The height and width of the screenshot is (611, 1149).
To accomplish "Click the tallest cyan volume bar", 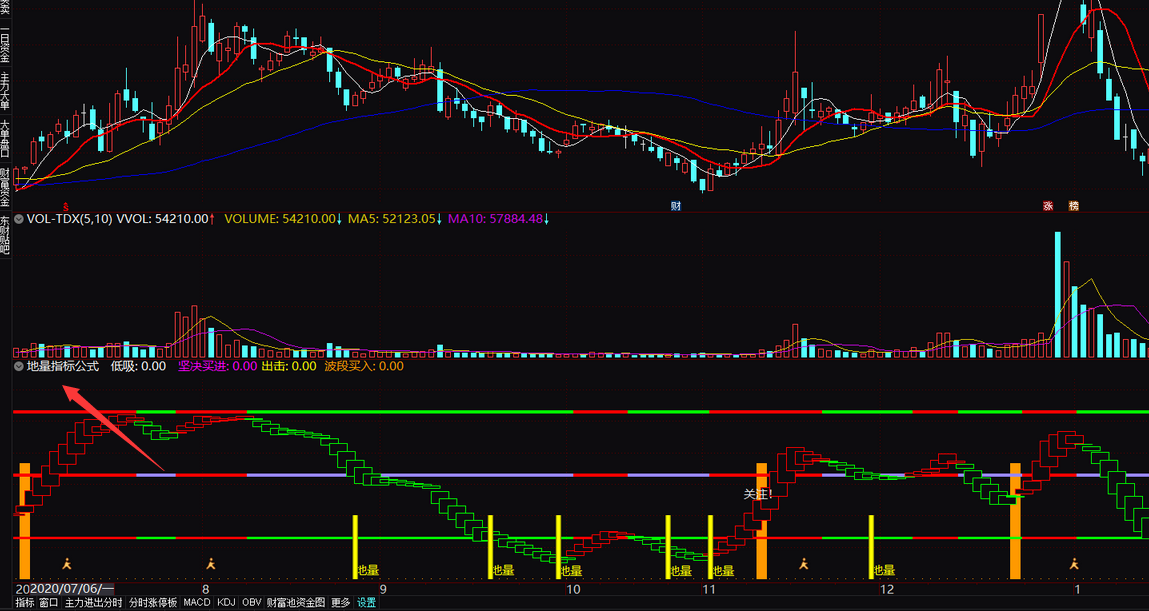I will click(x=1057, y=295).
